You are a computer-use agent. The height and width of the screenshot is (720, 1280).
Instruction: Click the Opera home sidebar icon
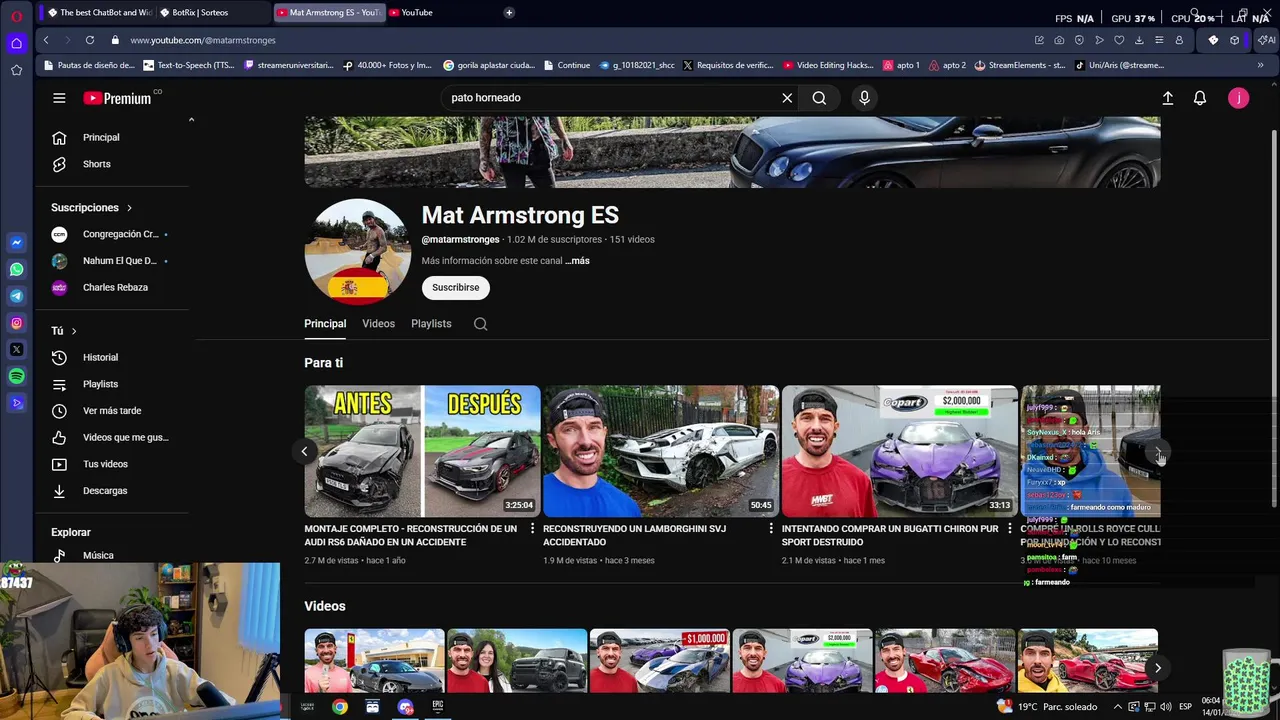pyautogui.click(x=16, y=43)
